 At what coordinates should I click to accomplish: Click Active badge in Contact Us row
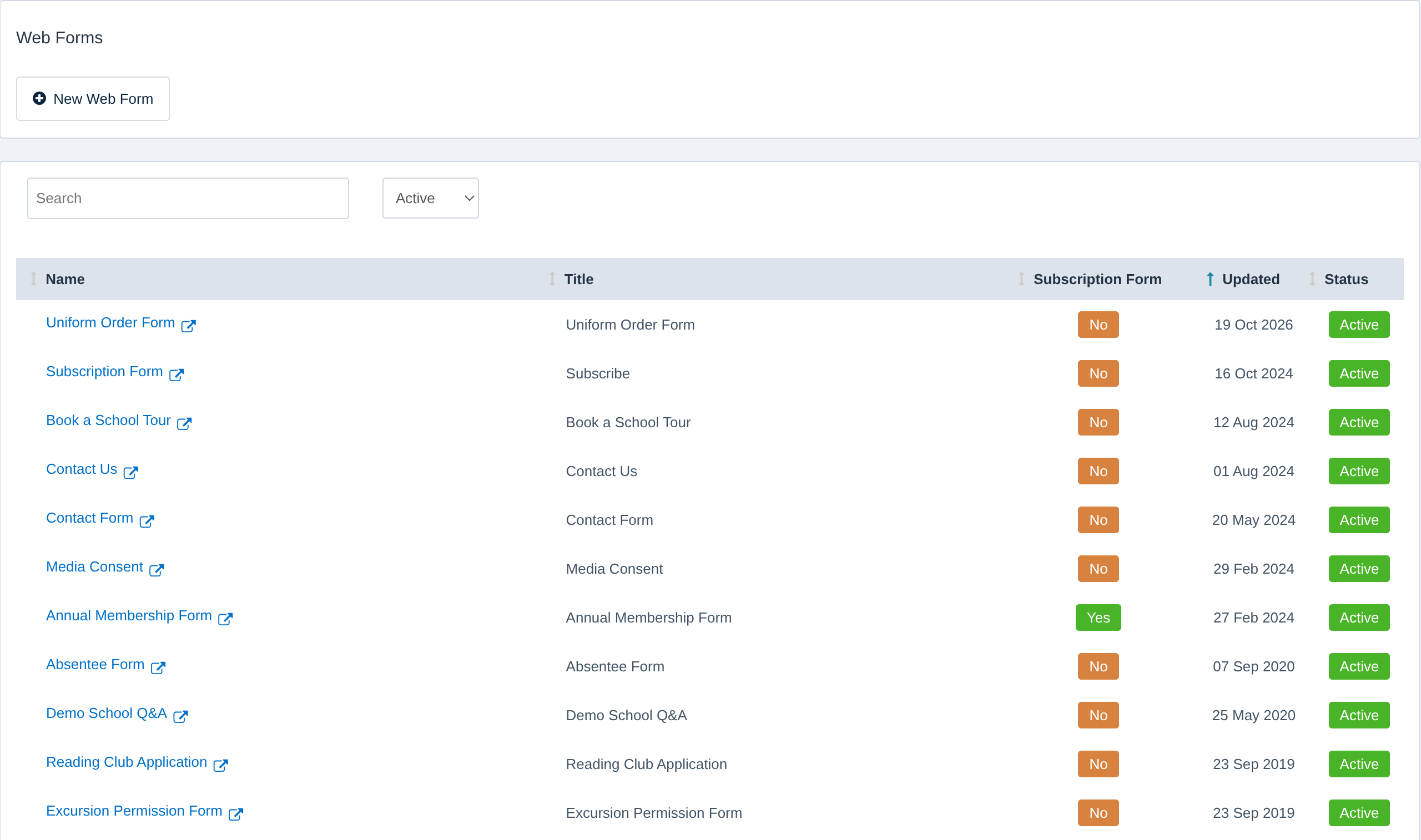pyautogui.click(x=1359, y=471)
